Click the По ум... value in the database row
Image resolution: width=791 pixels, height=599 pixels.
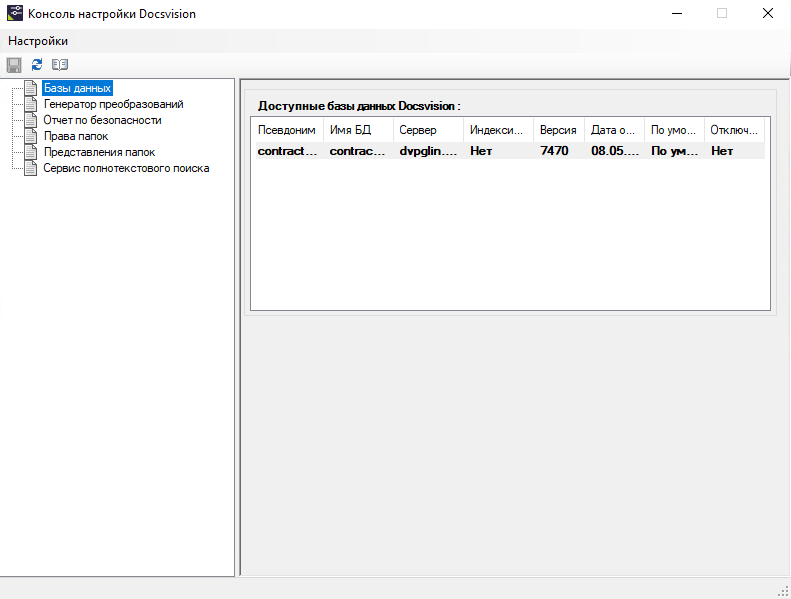coord(674,151)
